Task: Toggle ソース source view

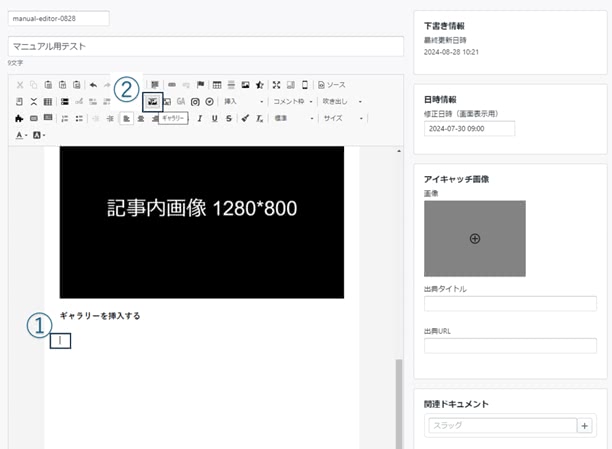Action: [331, 85]
